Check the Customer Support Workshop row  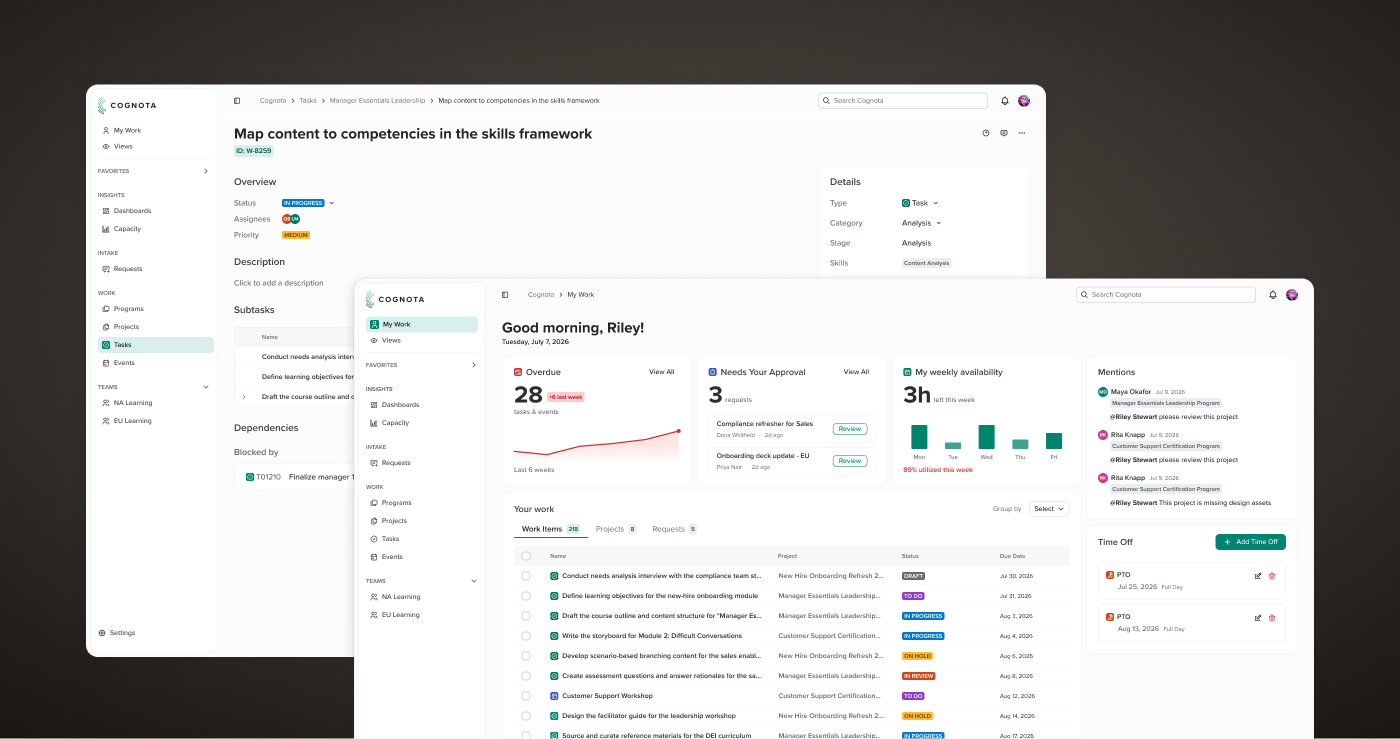(526, 696)
